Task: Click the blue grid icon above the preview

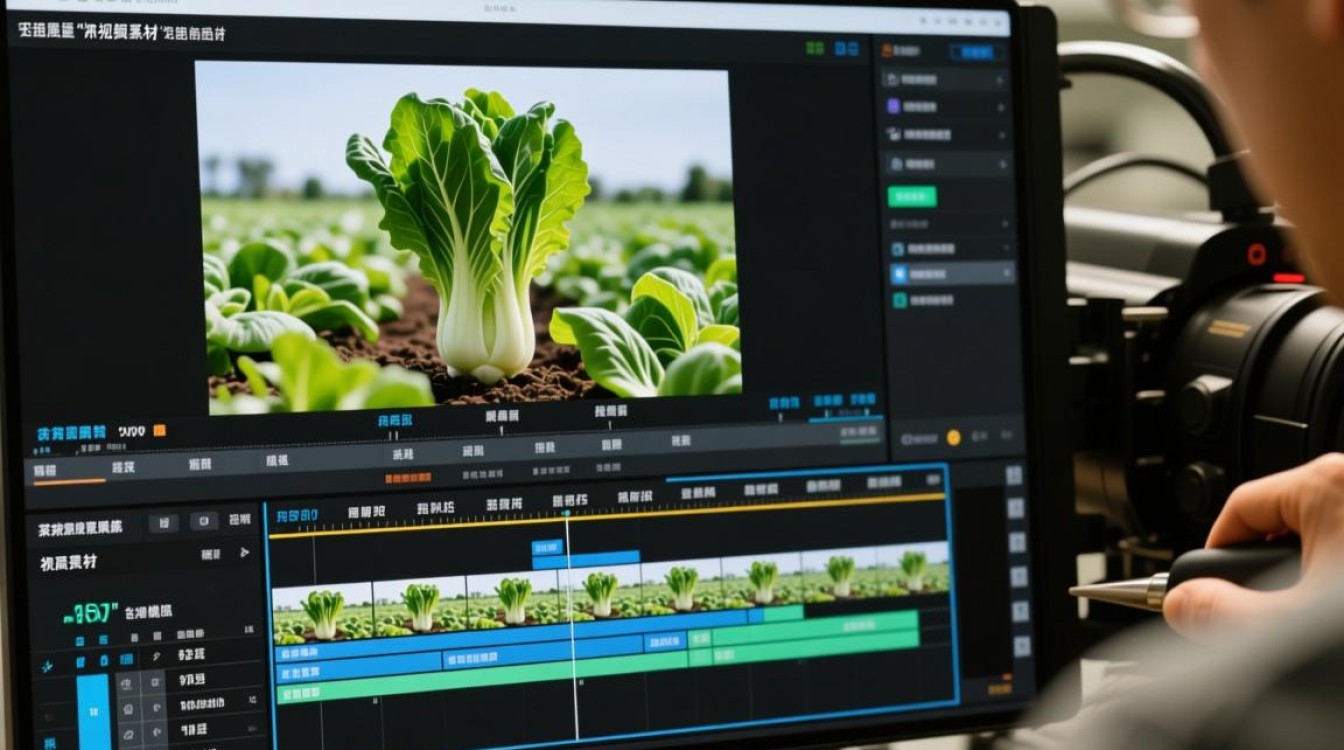Action: coord(847,48)
